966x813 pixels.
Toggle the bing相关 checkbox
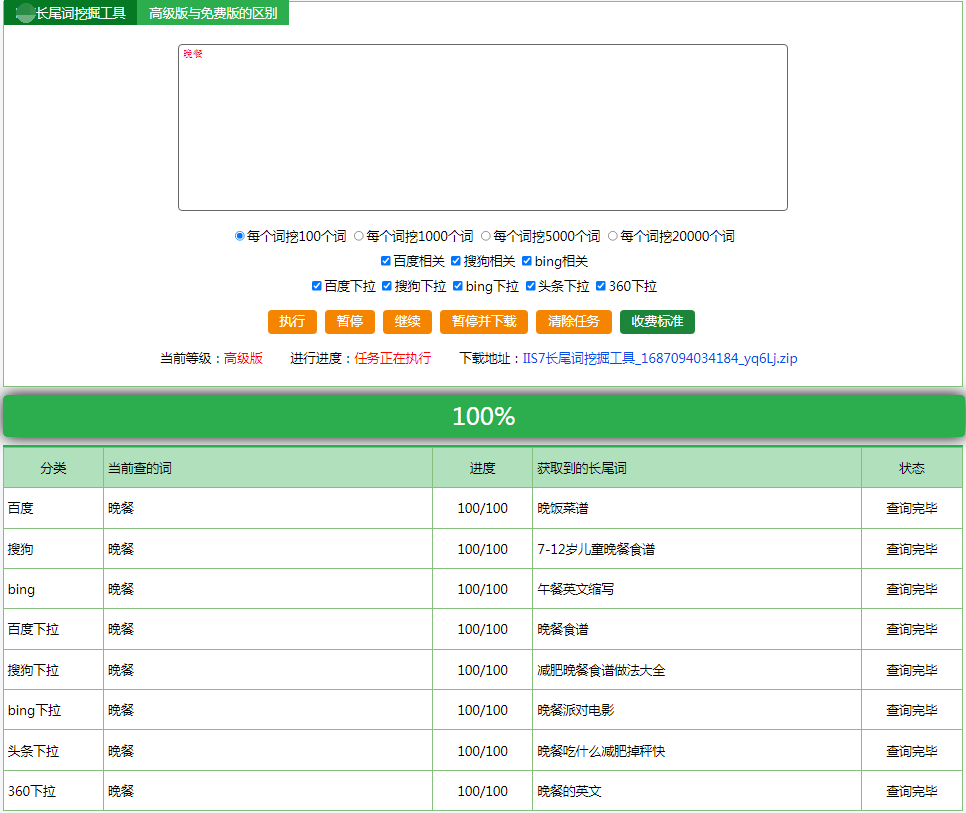pos(527,261)
